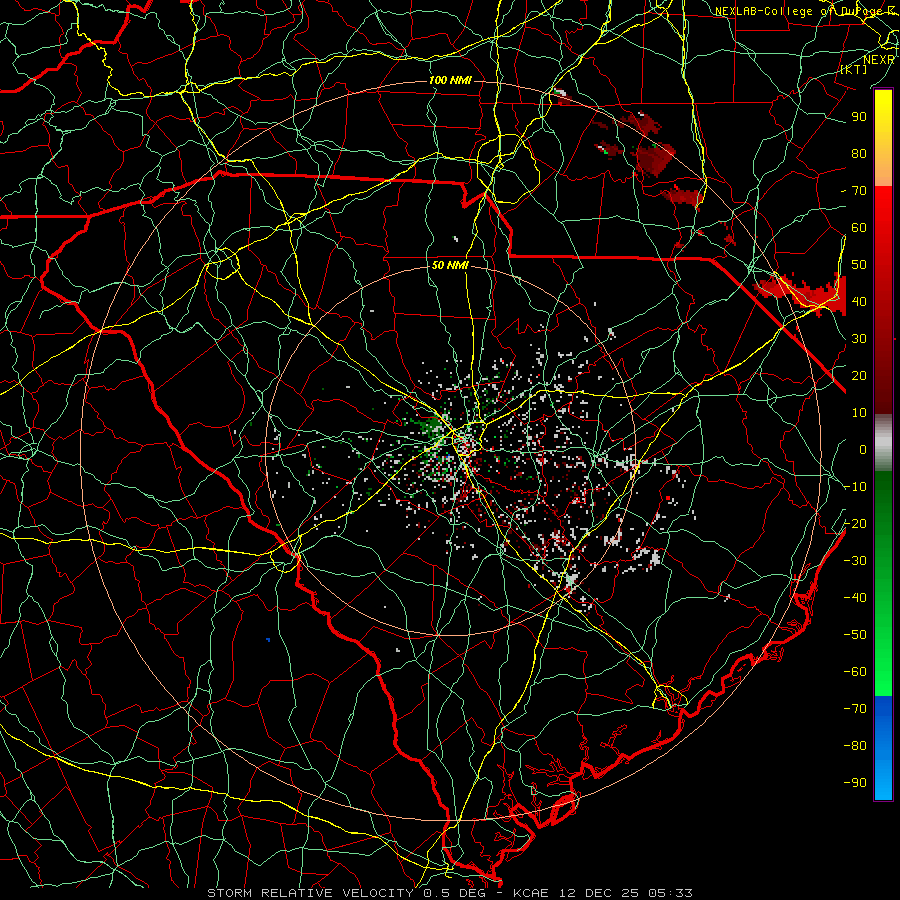Click the -80 value on the velocity scale

pyautogui.click(x=855, y=746)
